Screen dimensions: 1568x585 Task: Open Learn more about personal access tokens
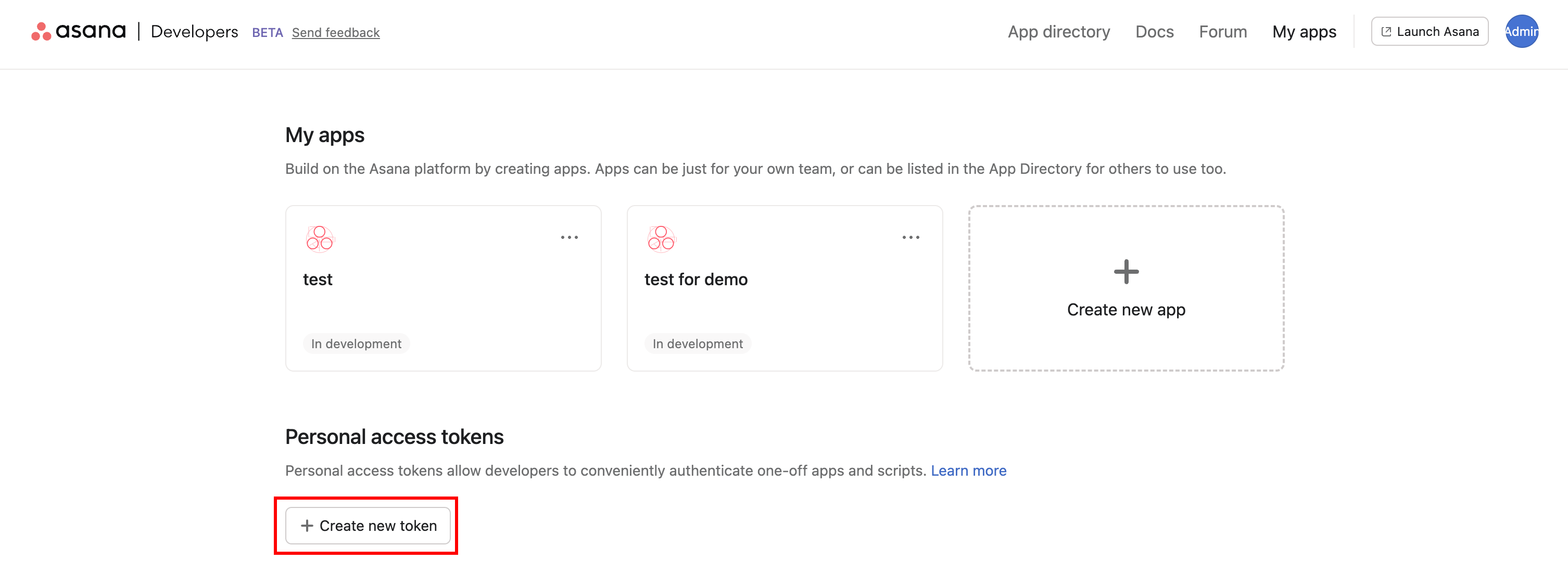point(968,470)
